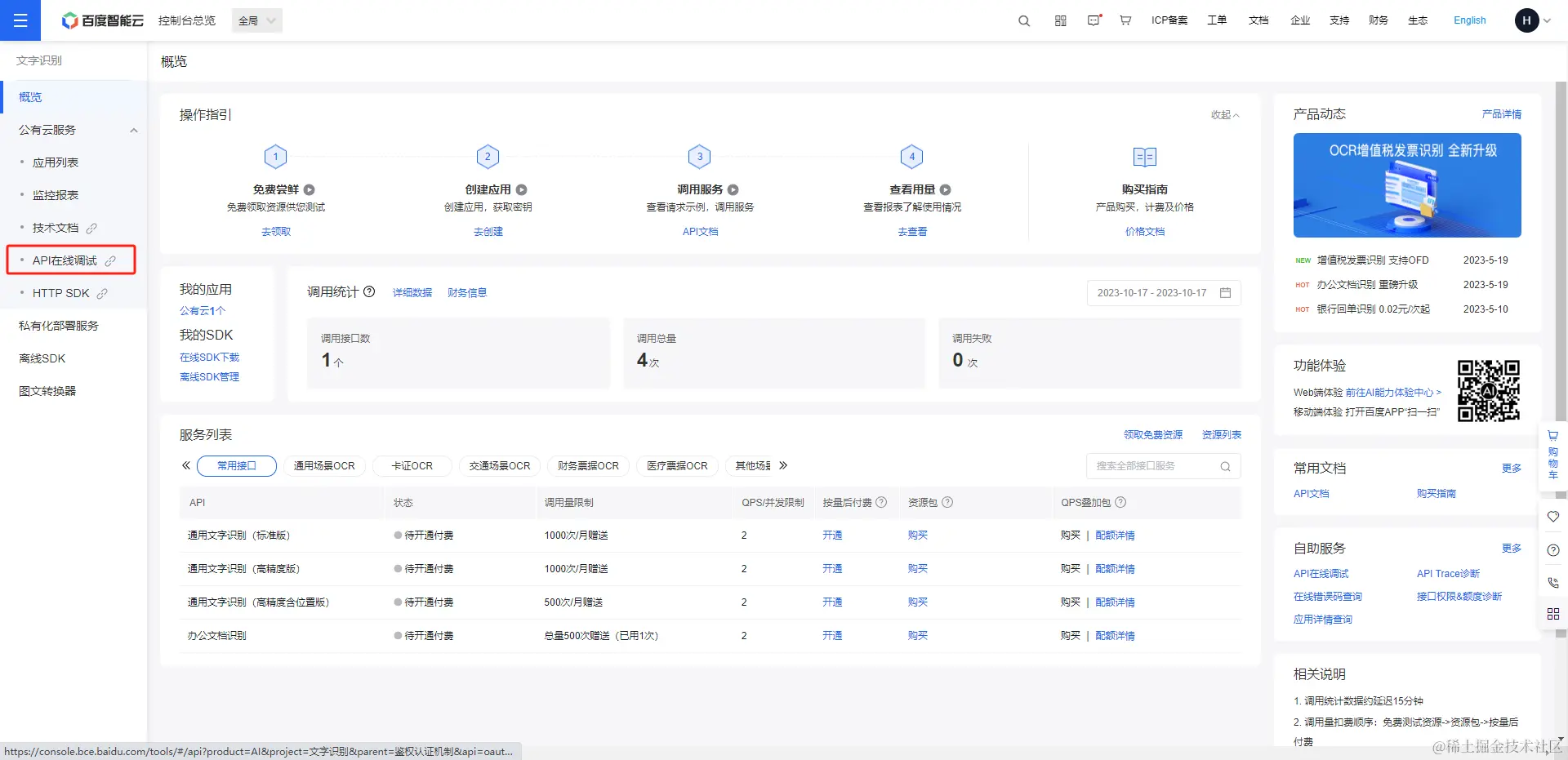Select the 通用场景OCR tab

point(324,466)
